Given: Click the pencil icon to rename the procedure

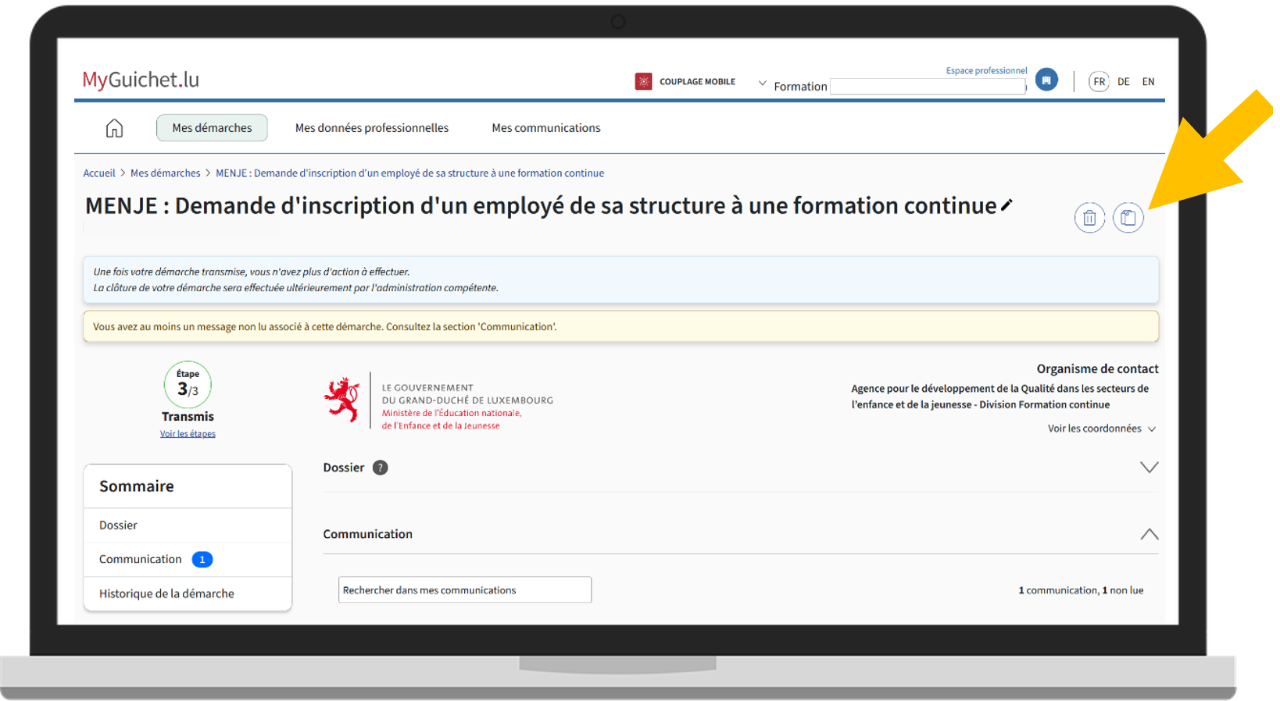Looking at the screenshot, I should point(1007,206).
